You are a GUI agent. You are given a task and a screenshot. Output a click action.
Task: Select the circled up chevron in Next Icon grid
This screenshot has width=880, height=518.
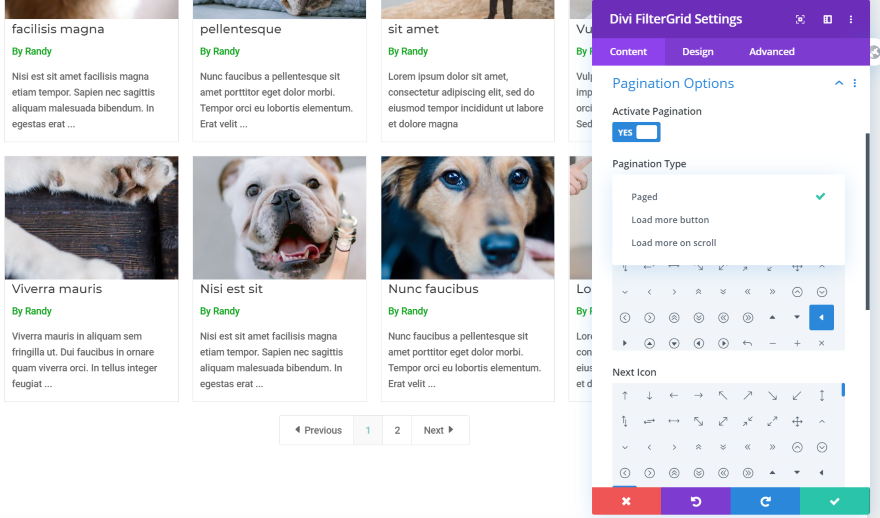797,447
